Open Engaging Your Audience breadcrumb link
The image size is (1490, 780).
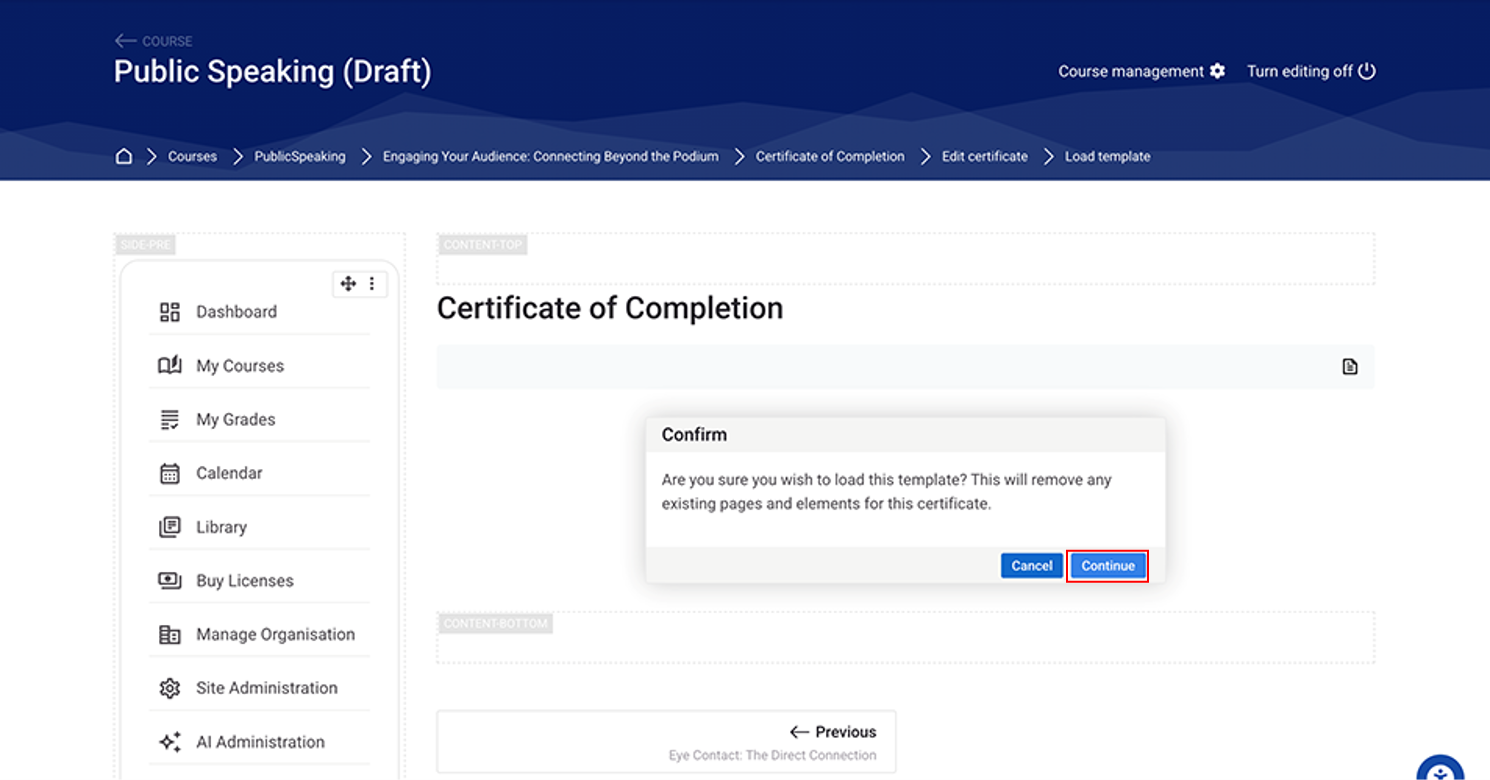pyautogui.click(x=550, y=156)
